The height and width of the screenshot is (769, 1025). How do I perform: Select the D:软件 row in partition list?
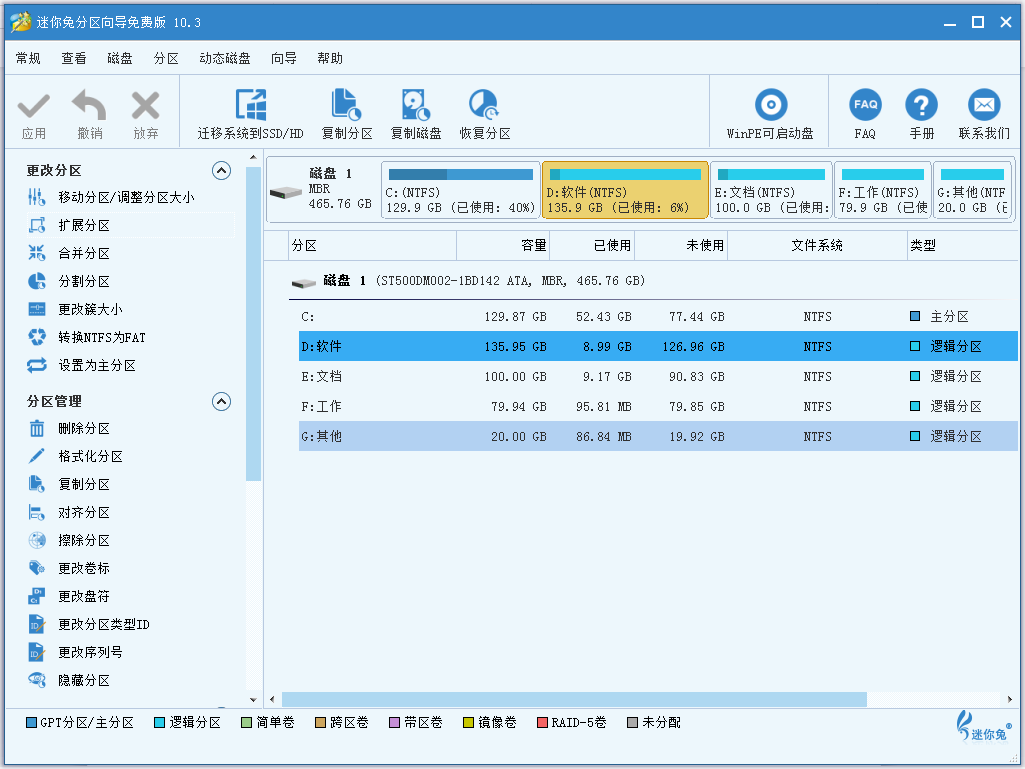click(658, 347)
